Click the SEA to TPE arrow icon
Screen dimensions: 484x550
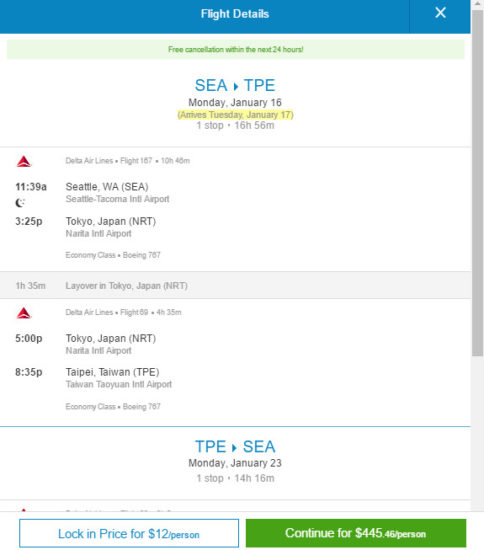[236, 86]
